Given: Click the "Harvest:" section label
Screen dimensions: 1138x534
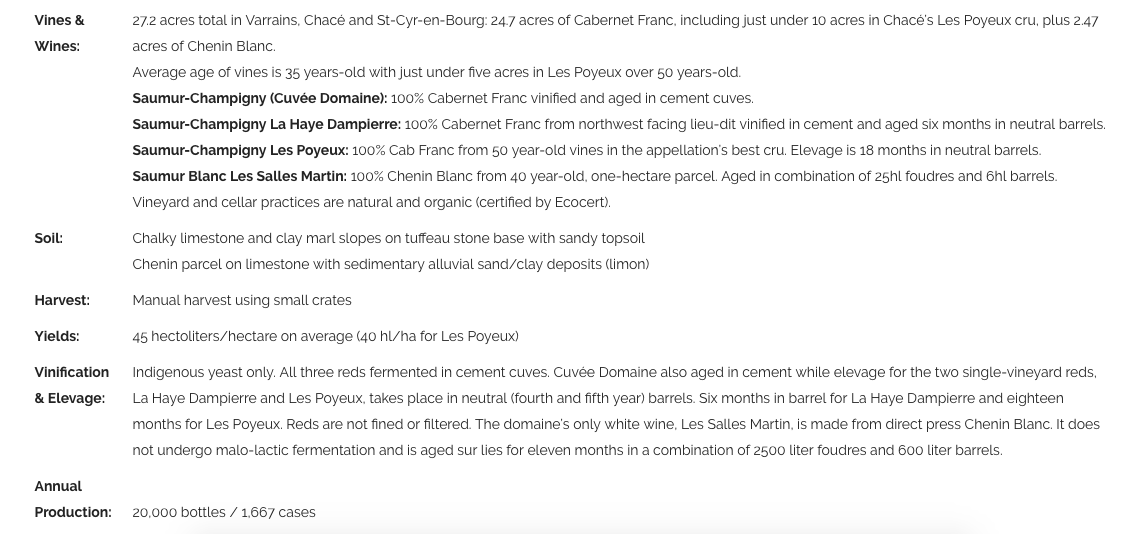Looking at the screenshot, I should click(x=62, y=300).
